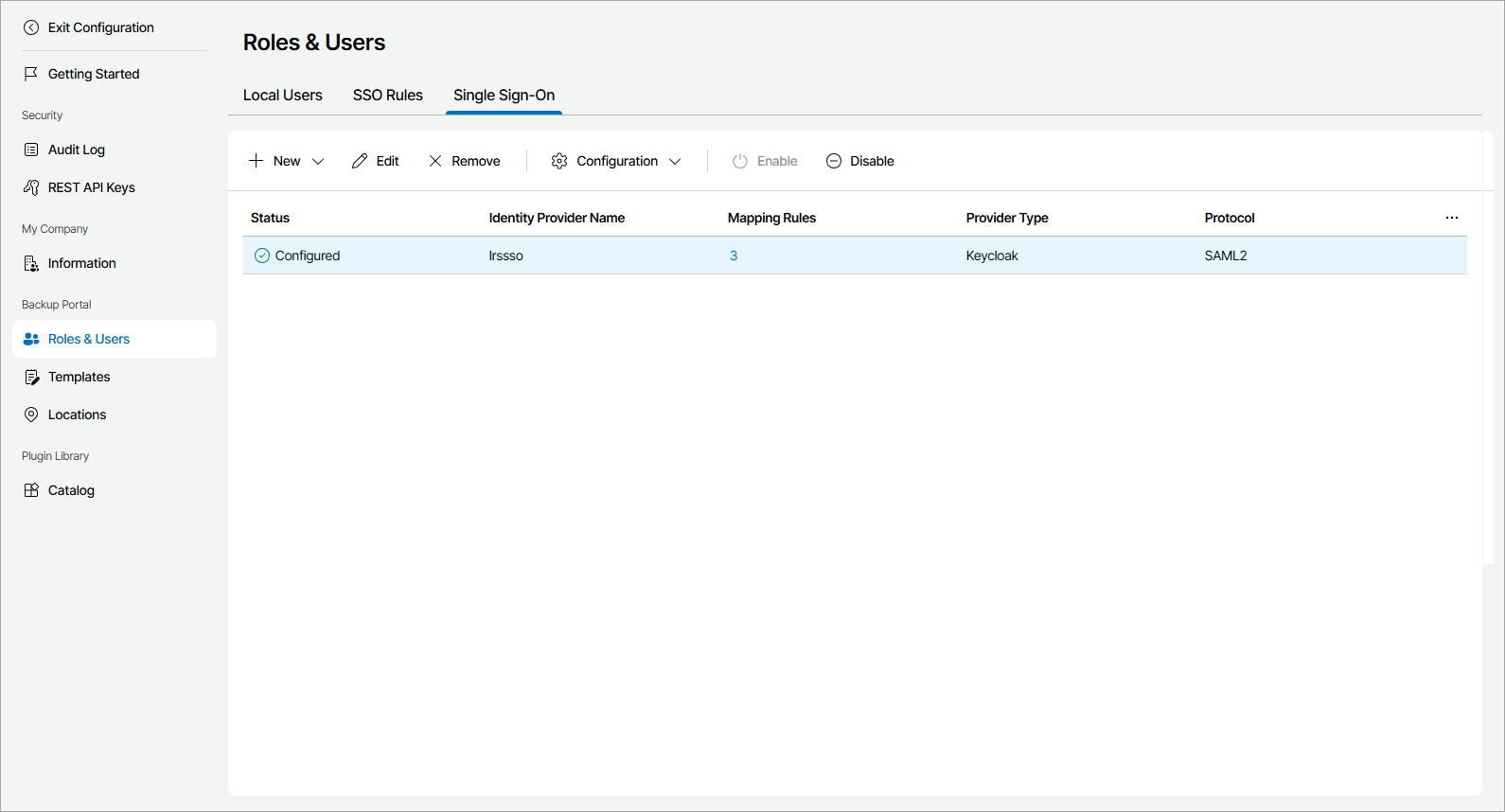Click the Locations pin icon
This screenshot has width=1505, height=812.
click(x=31, y=415)
